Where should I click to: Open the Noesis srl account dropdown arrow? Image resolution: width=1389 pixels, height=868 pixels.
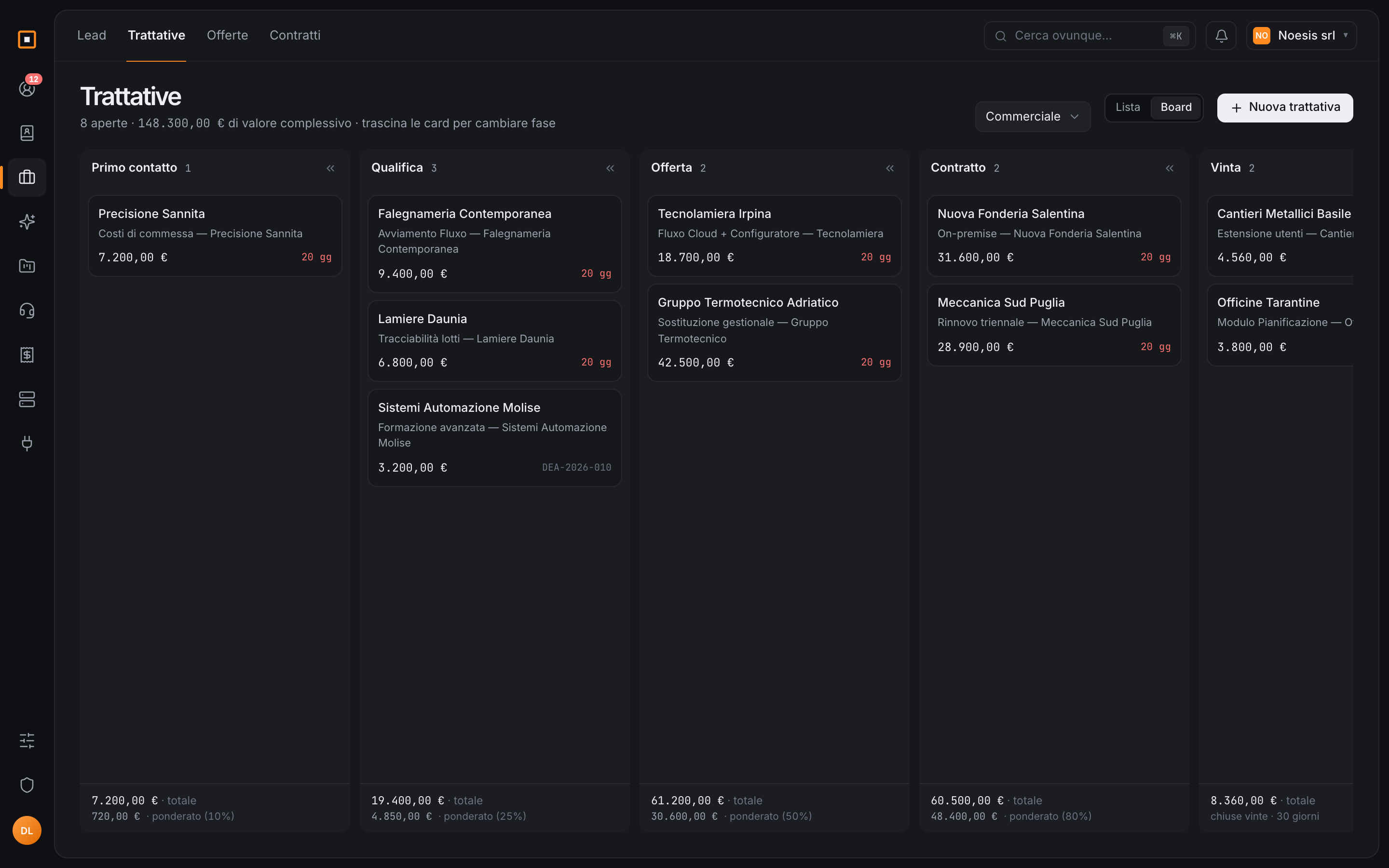pos(1346,36)
